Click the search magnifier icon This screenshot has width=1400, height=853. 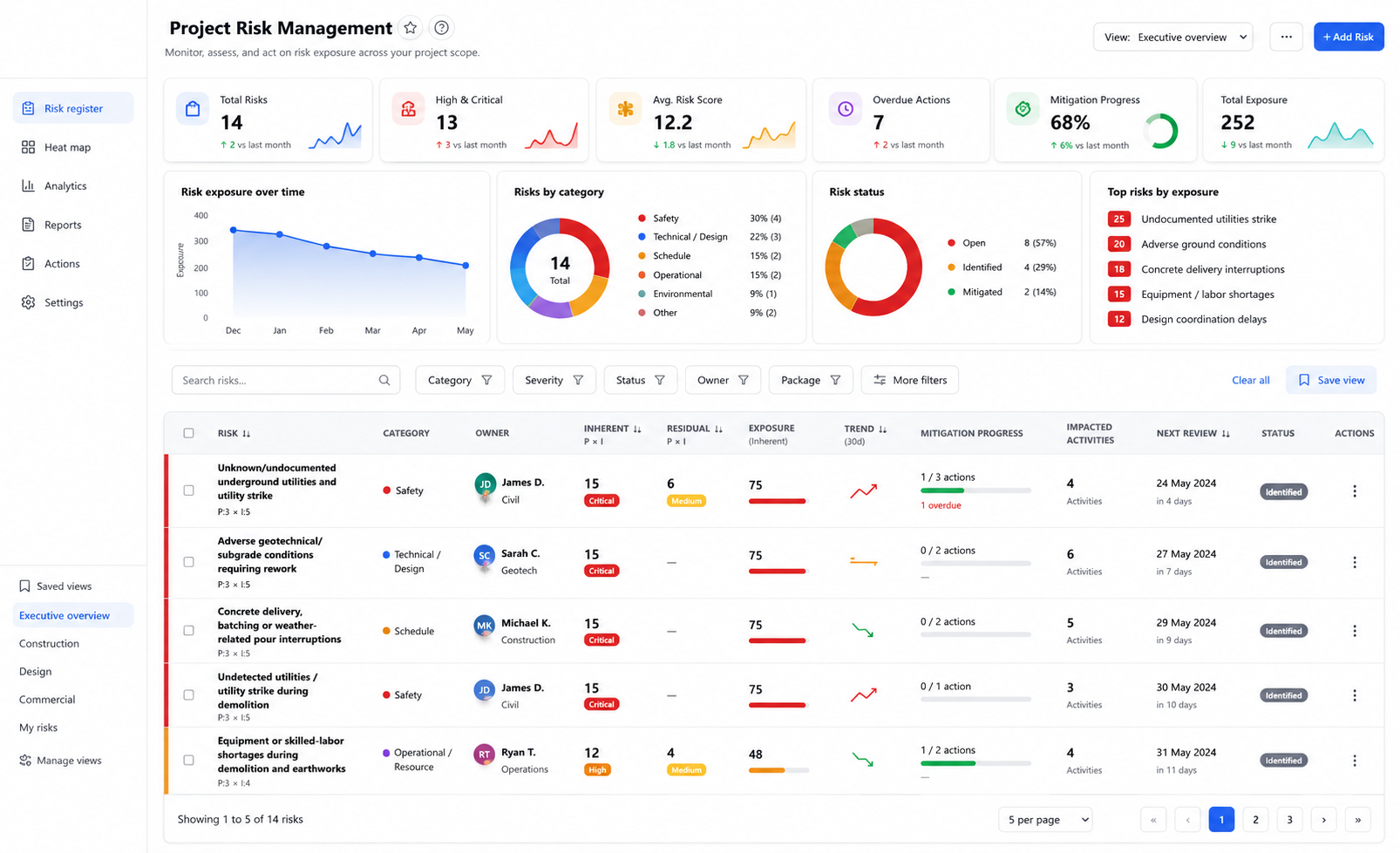pyautogui.click(x=384, y=380)
